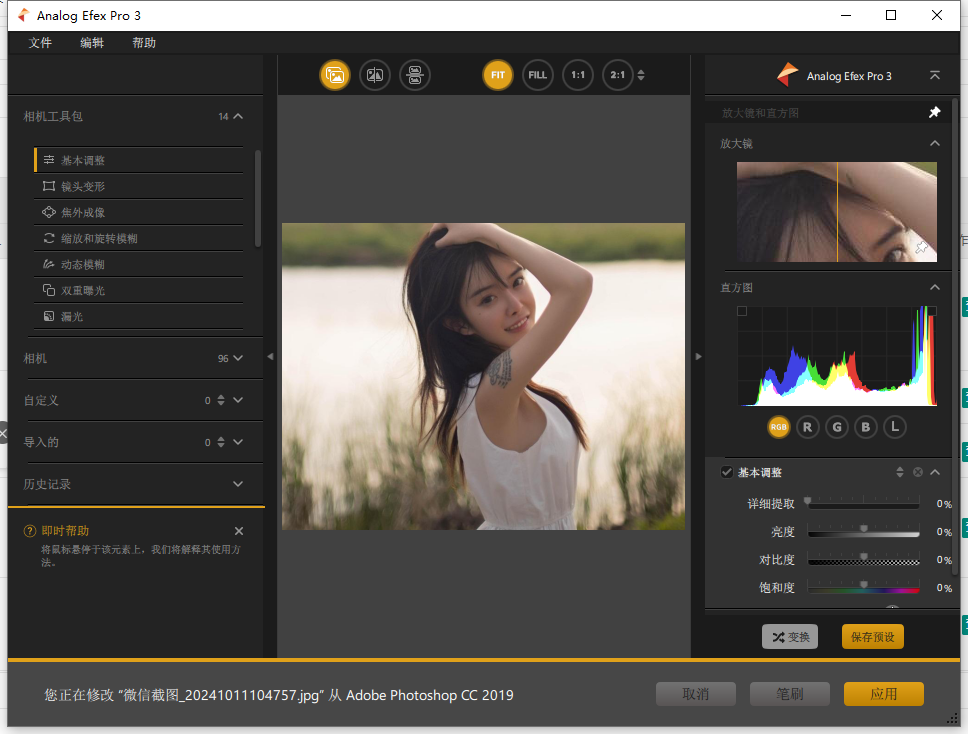
Task: Select R histogram channel
Action: click(x=807, y=427)
